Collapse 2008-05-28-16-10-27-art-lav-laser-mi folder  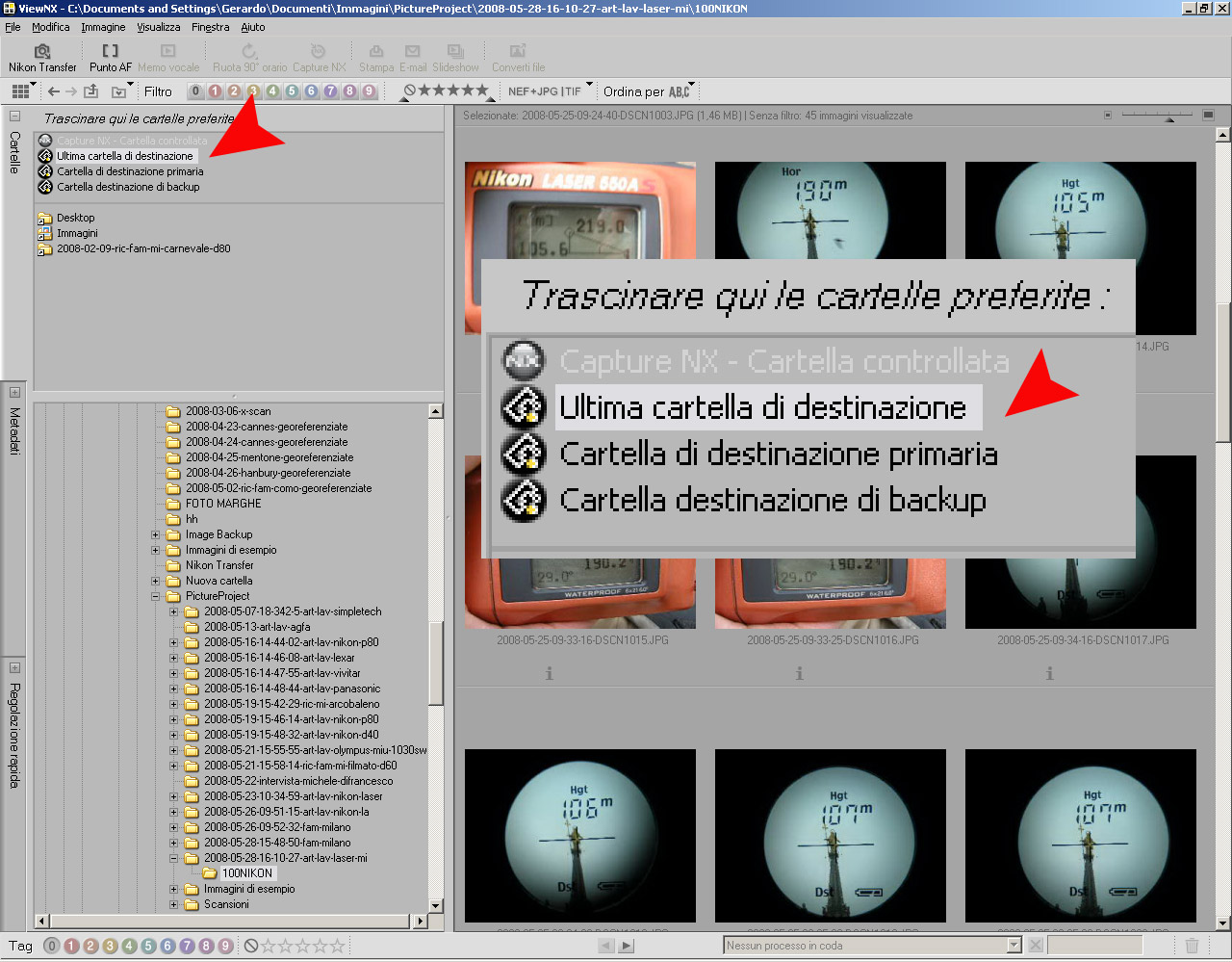(x=174, y=858)
